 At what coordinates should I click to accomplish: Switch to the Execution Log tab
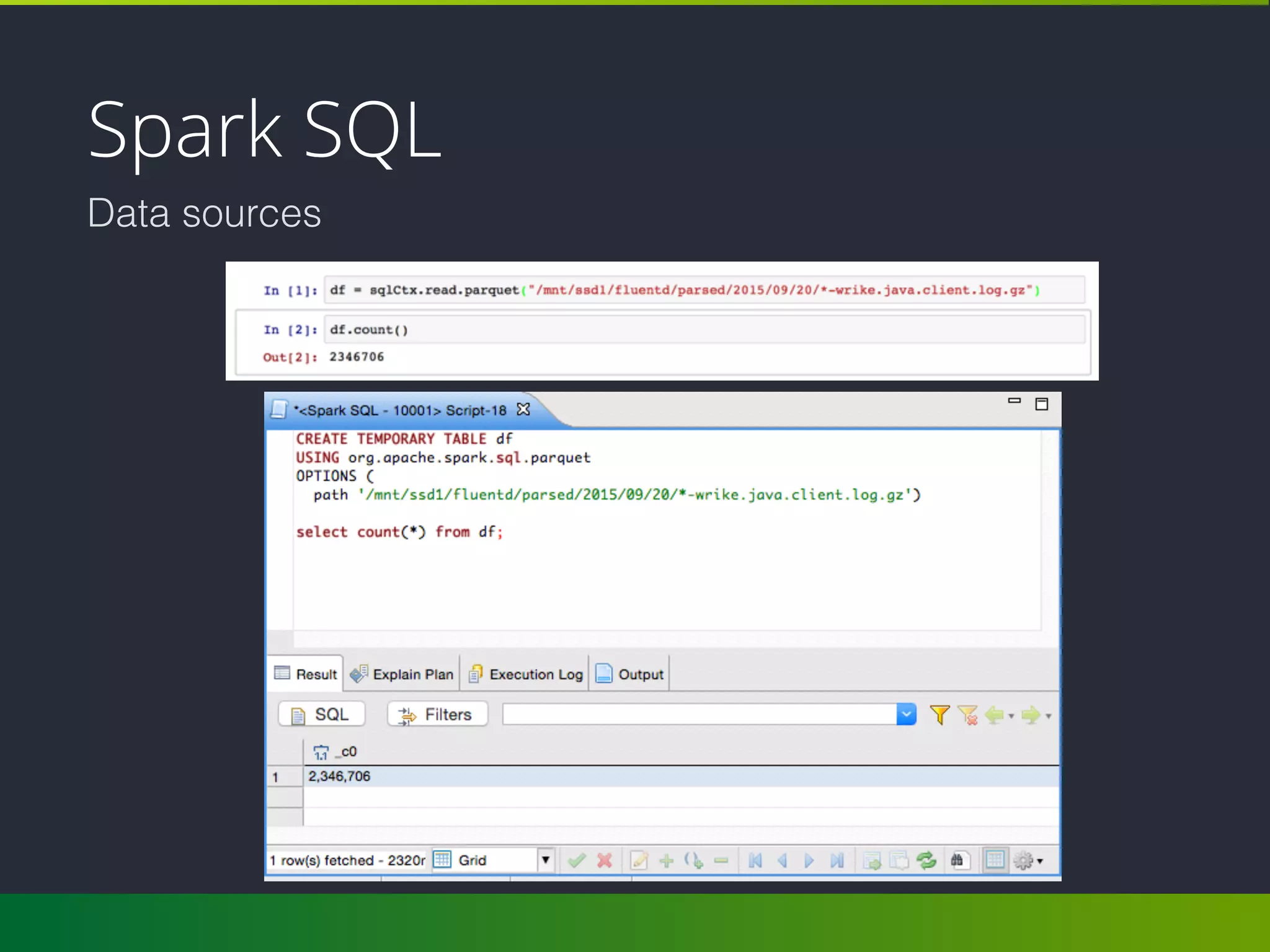(x=526, y=674)
